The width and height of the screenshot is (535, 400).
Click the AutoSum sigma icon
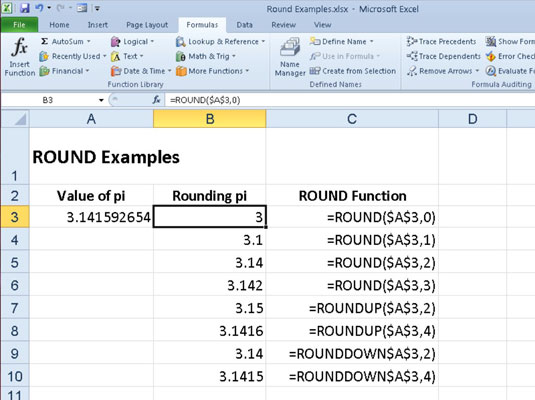44,41
